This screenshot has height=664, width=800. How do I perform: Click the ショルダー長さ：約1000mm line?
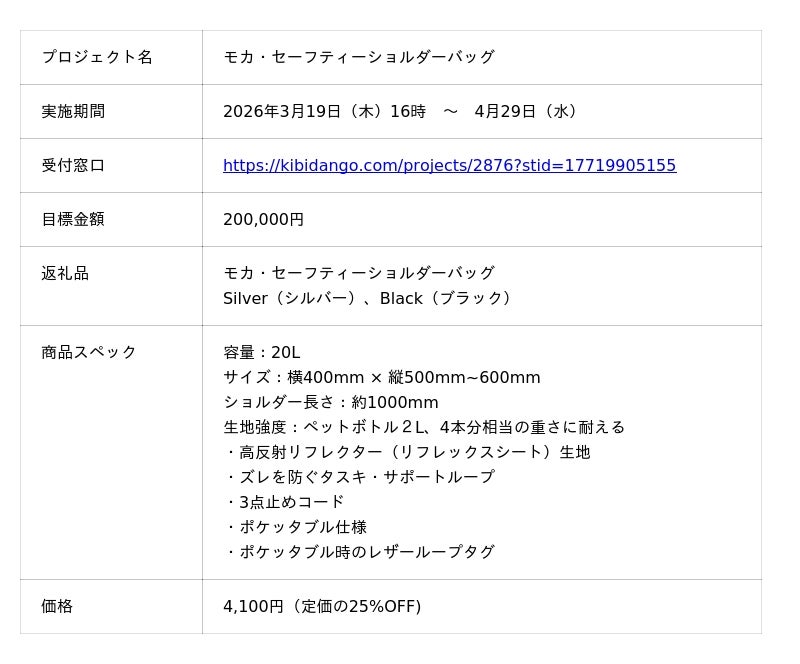tap(330, 402)
